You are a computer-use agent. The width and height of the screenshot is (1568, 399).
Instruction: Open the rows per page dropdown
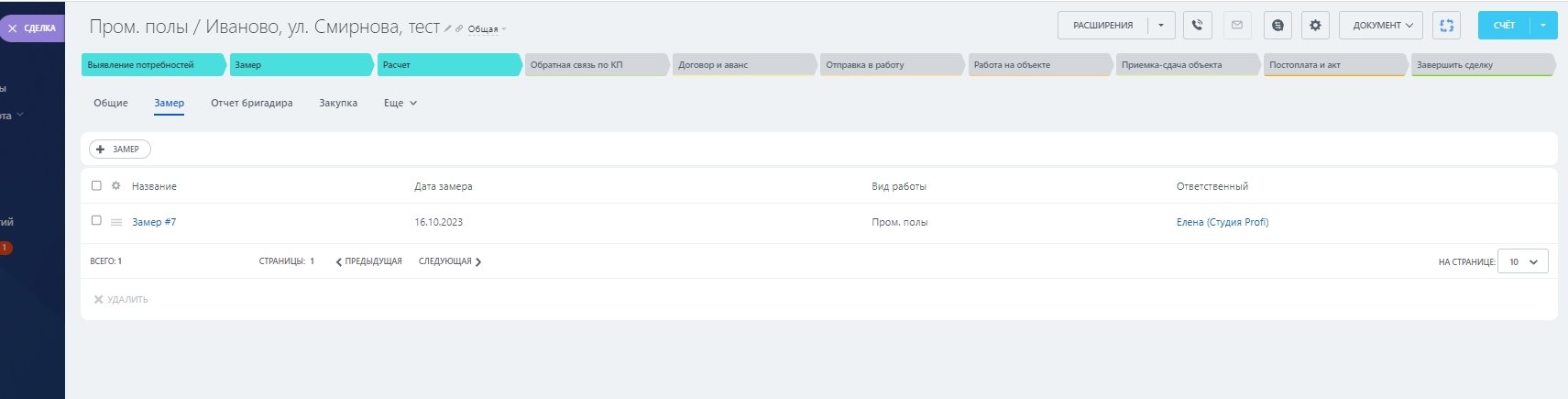[x=1522, y=261]
